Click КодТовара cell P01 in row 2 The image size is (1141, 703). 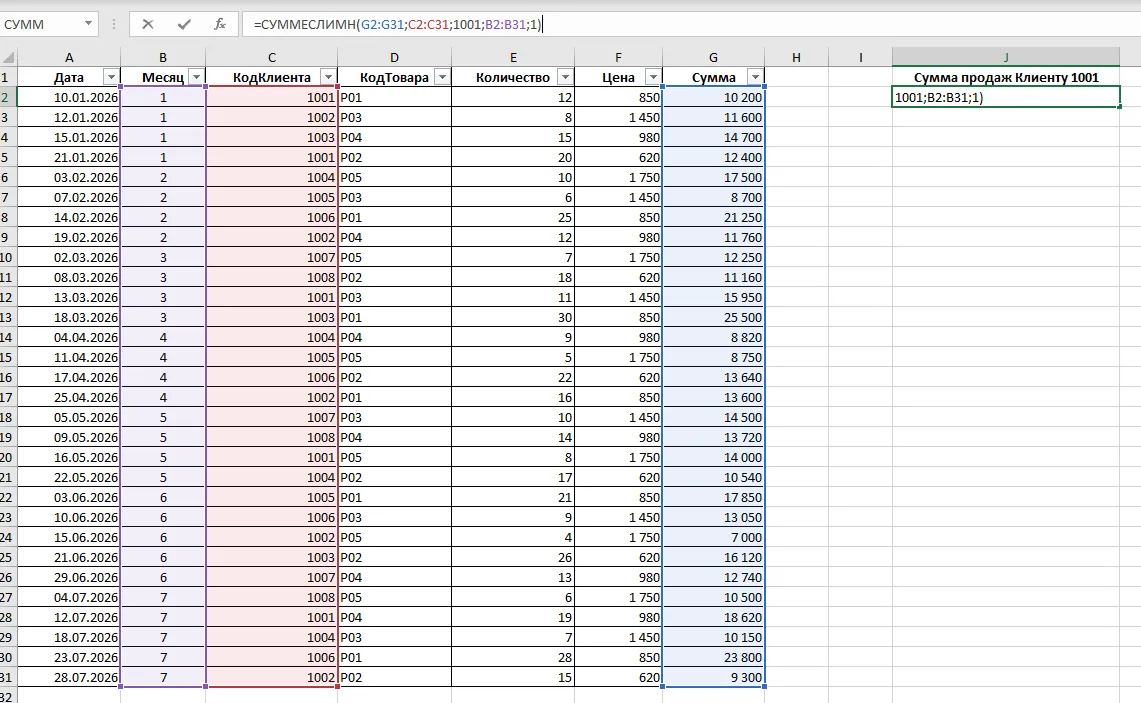394,98
